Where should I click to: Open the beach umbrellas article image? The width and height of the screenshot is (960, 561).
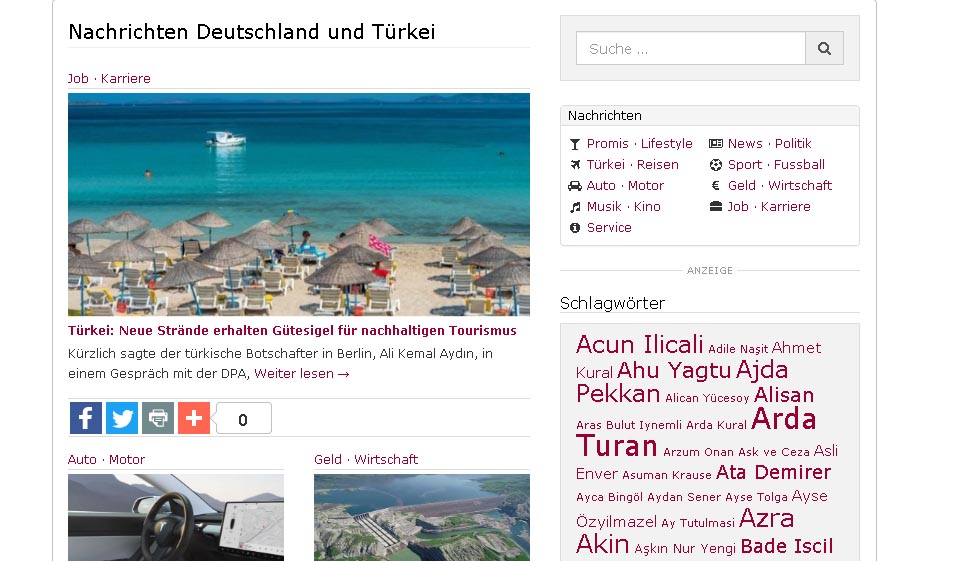tap(299, 204)
